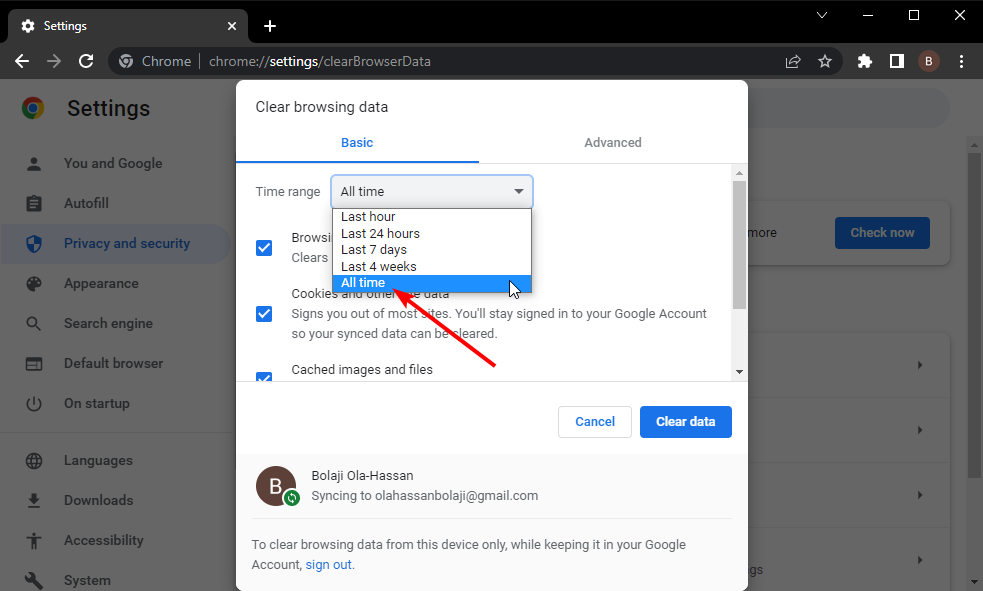
Task: Toggle Cached images and files checkbox
Action: coord(264,377)
